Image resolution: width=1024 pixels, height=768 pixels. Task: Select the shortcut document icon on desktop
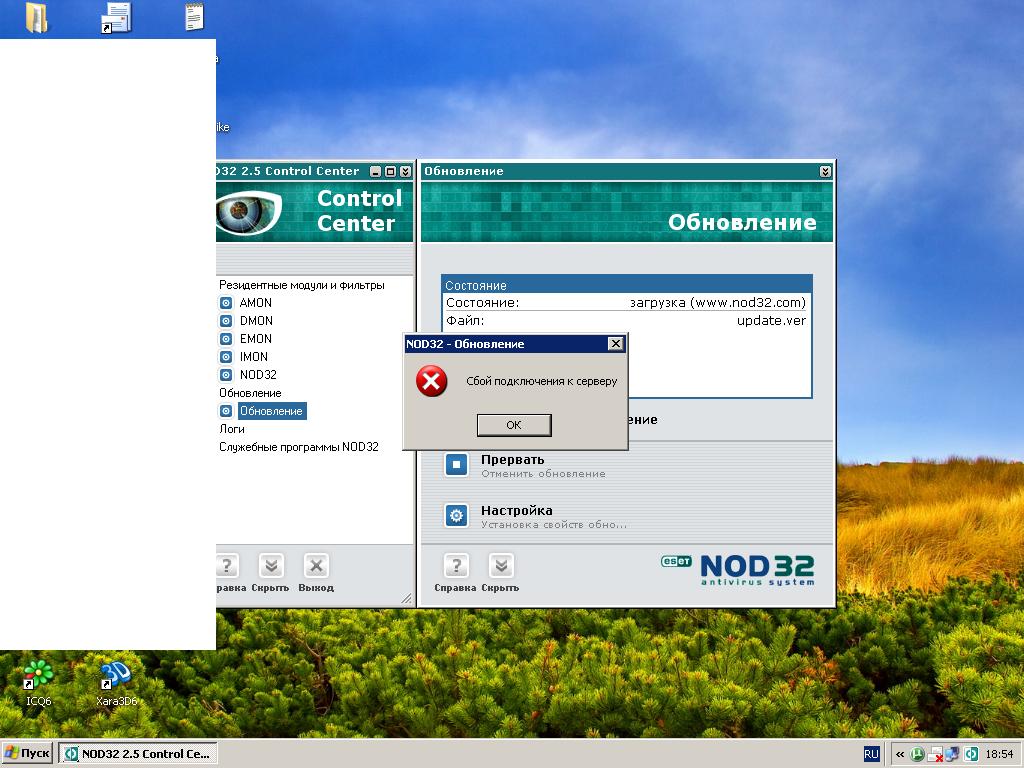point(116,17)
